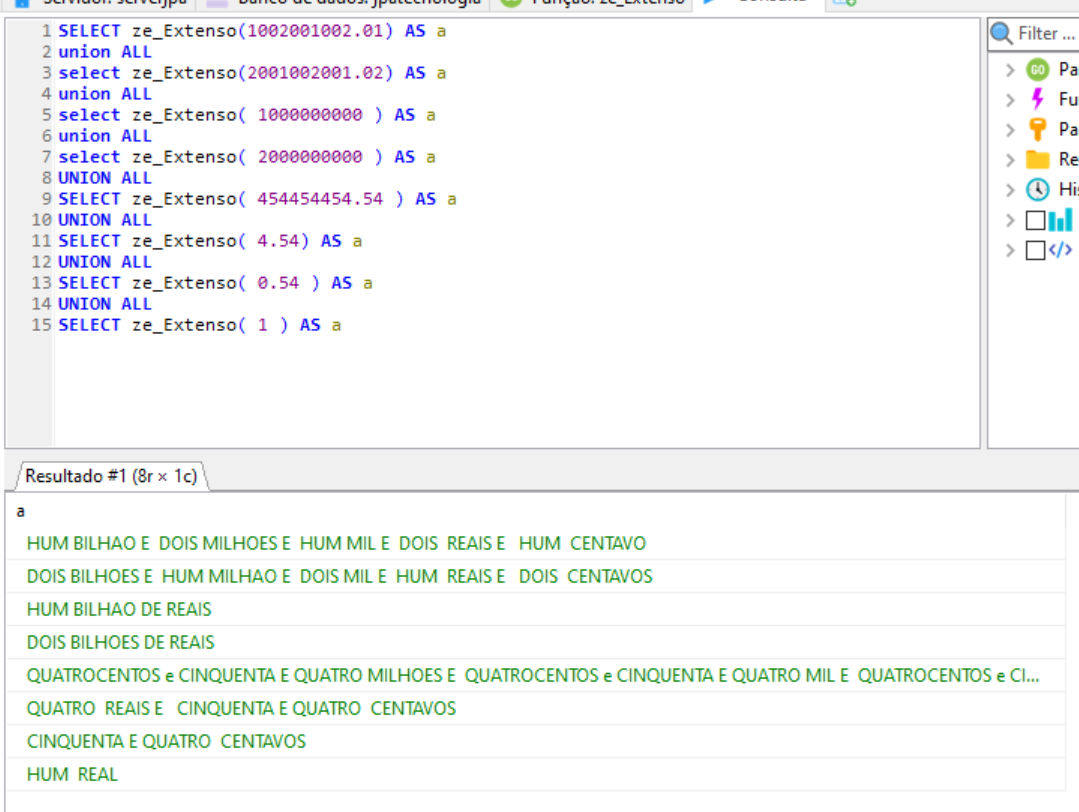Image resolution: width=1079 pixels, height=812 pixels.
Task: Select the Resultado #1 result tab
Action: (110, 476)
